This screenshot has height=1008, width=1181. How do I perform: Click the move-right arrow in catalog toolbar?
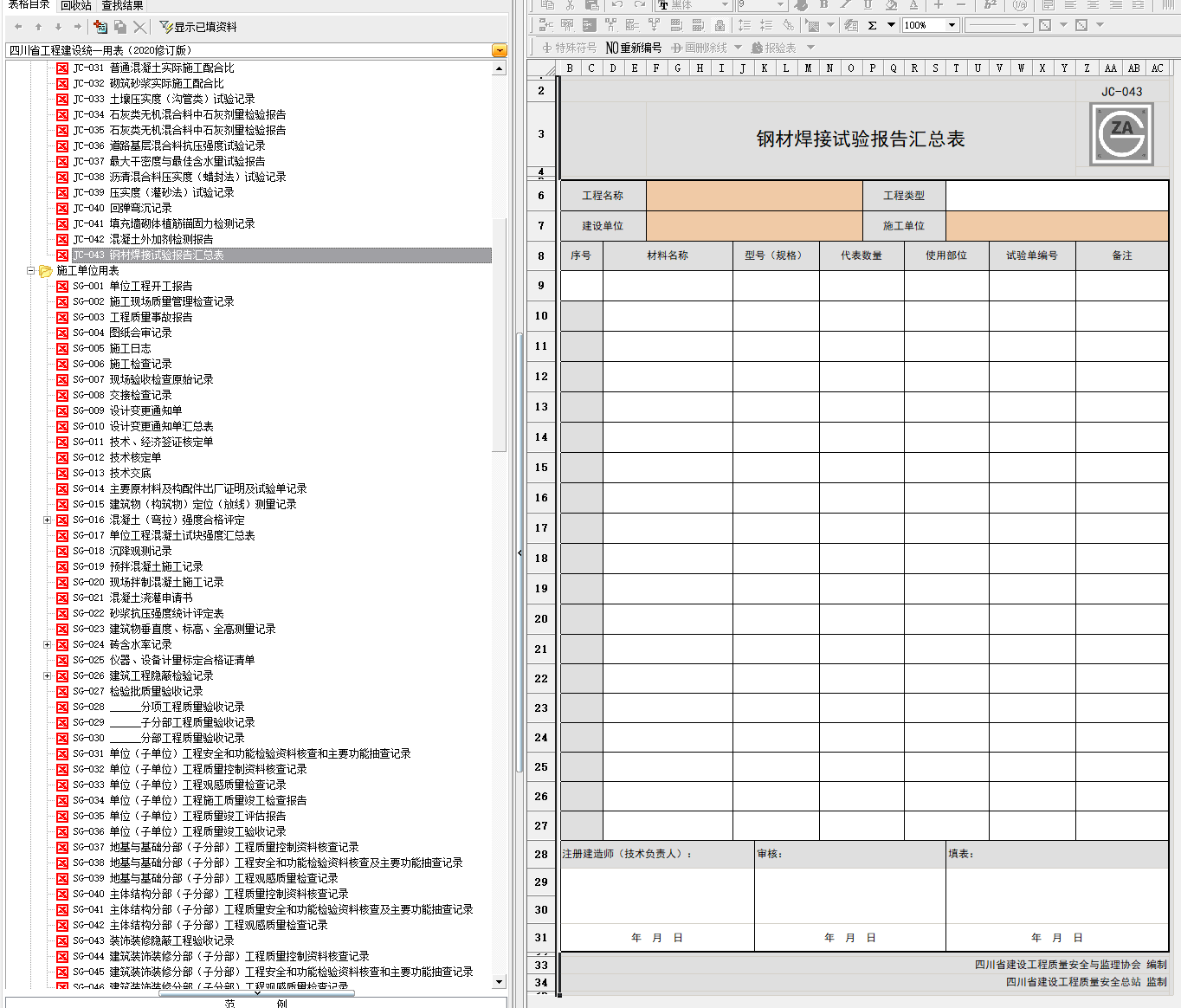click(78, 27)
